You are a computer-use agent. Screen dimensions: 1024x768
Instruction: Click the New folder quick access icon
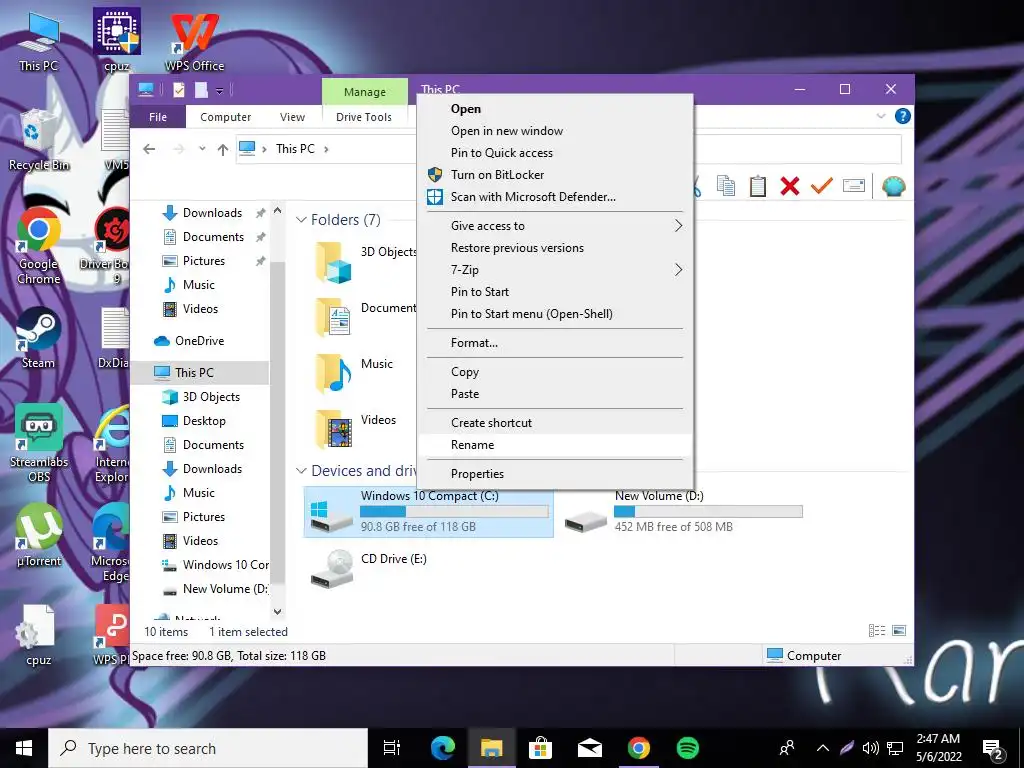coord(200,89)
